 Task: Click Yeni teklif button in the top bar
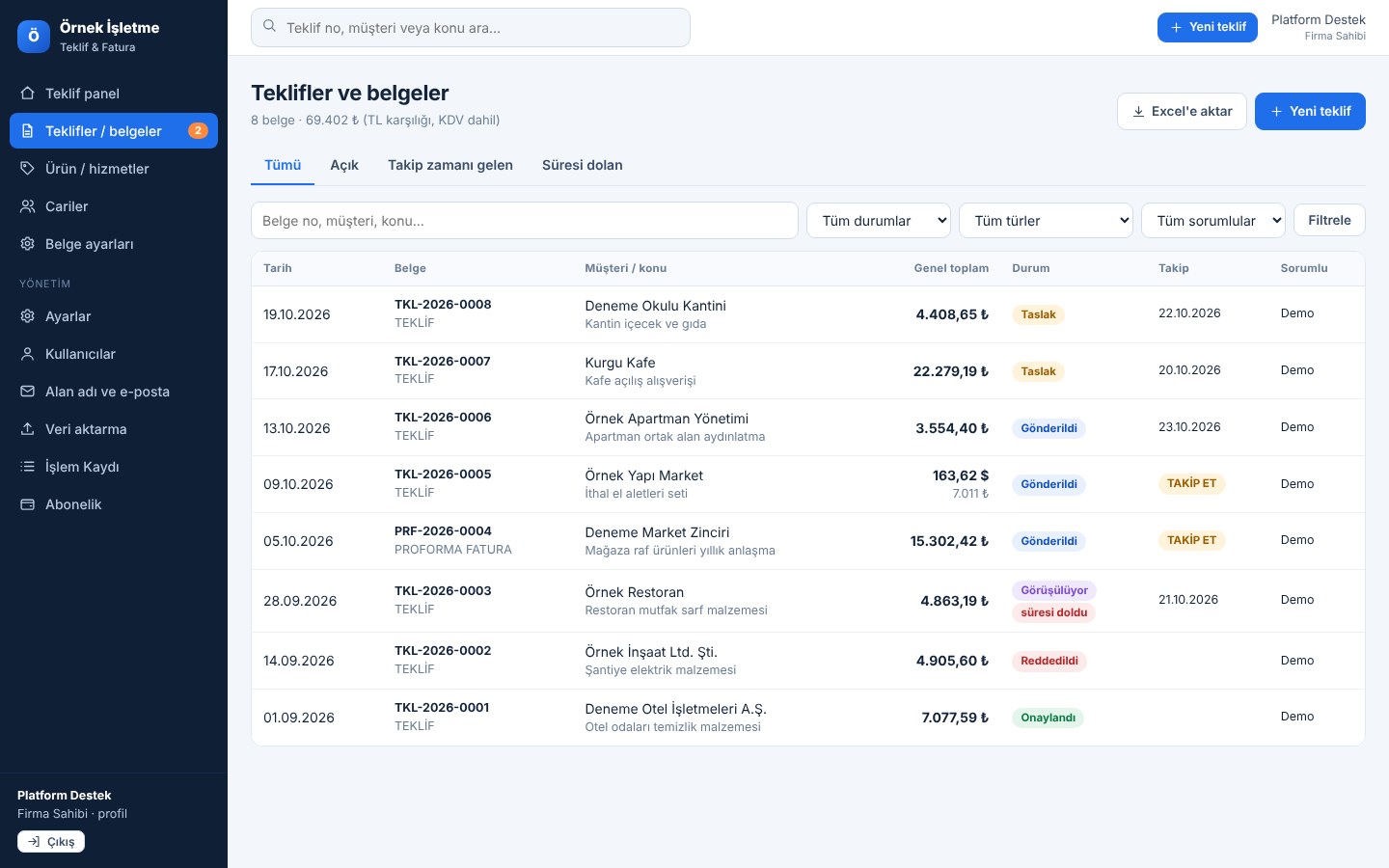[x=1208, y=27]
